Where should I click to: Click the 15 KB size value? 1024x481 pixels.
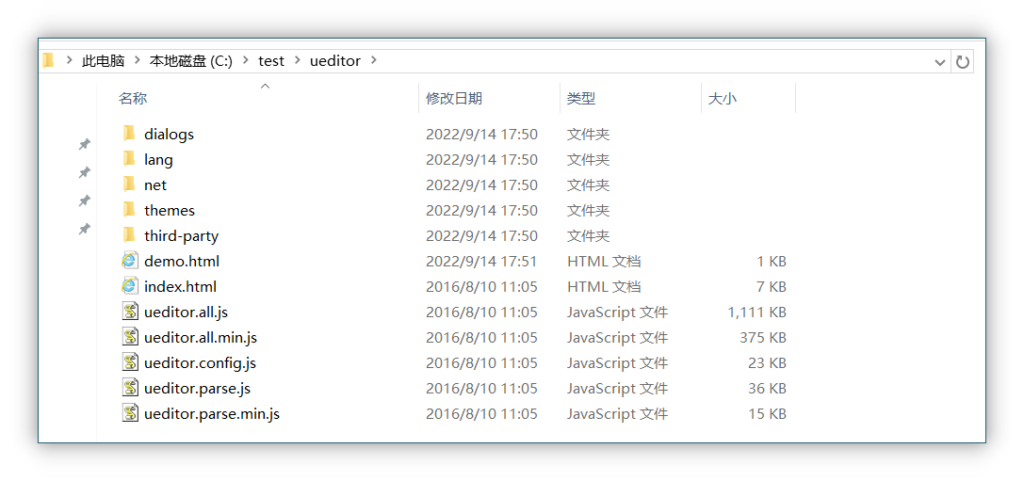(x=767, y=414)
